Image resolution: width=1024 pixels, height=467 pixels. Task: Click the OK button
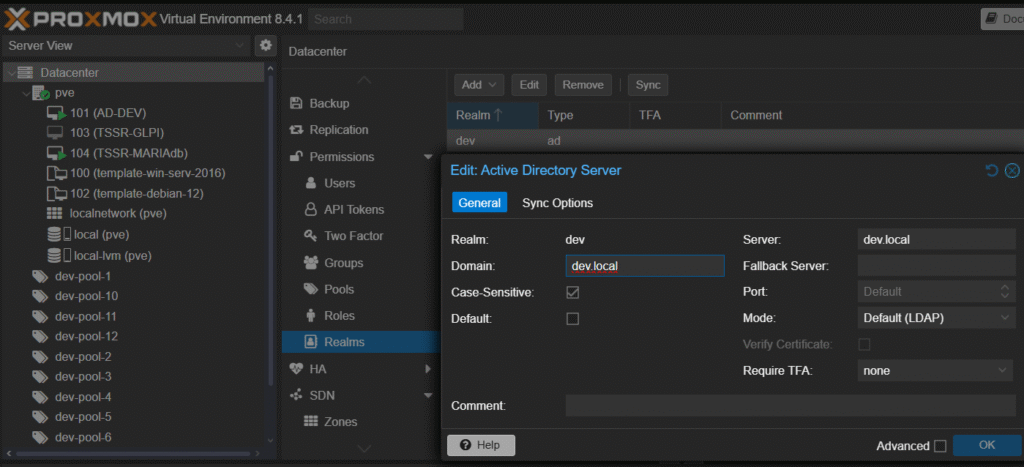986,445
